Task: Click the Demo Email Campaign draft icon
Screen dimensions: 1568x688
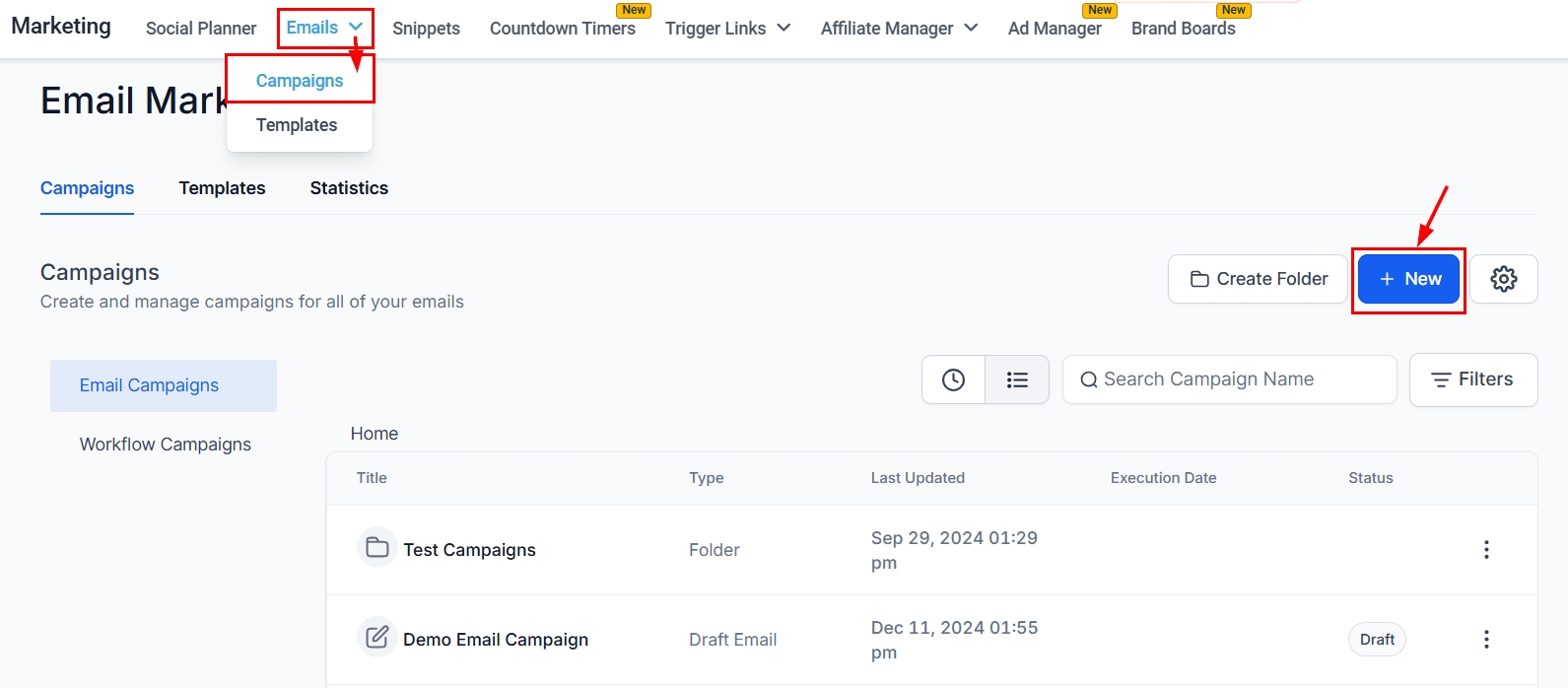Action: click(376, 638)
